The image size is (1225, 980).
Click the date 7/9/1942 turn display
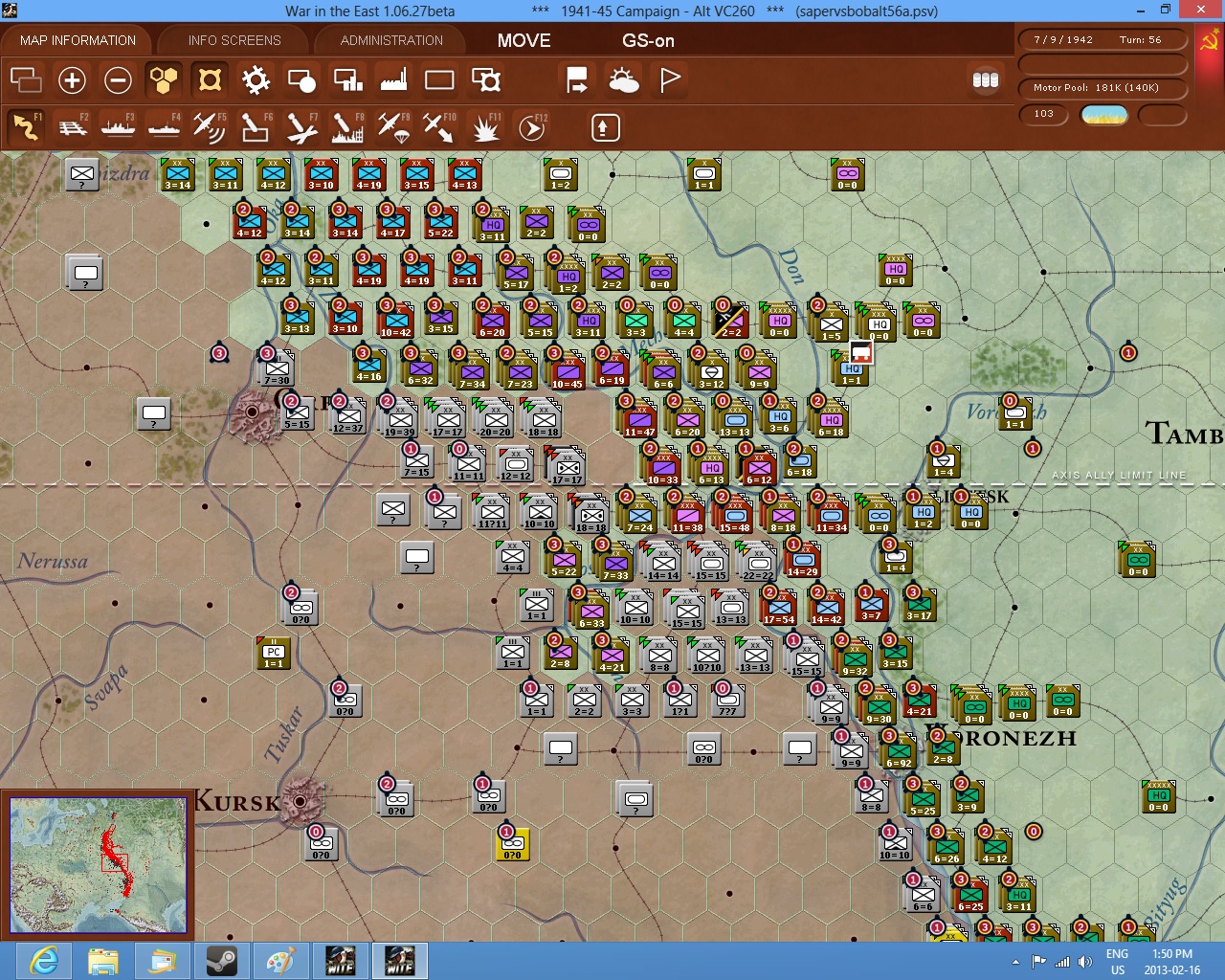coord(1103,40)
